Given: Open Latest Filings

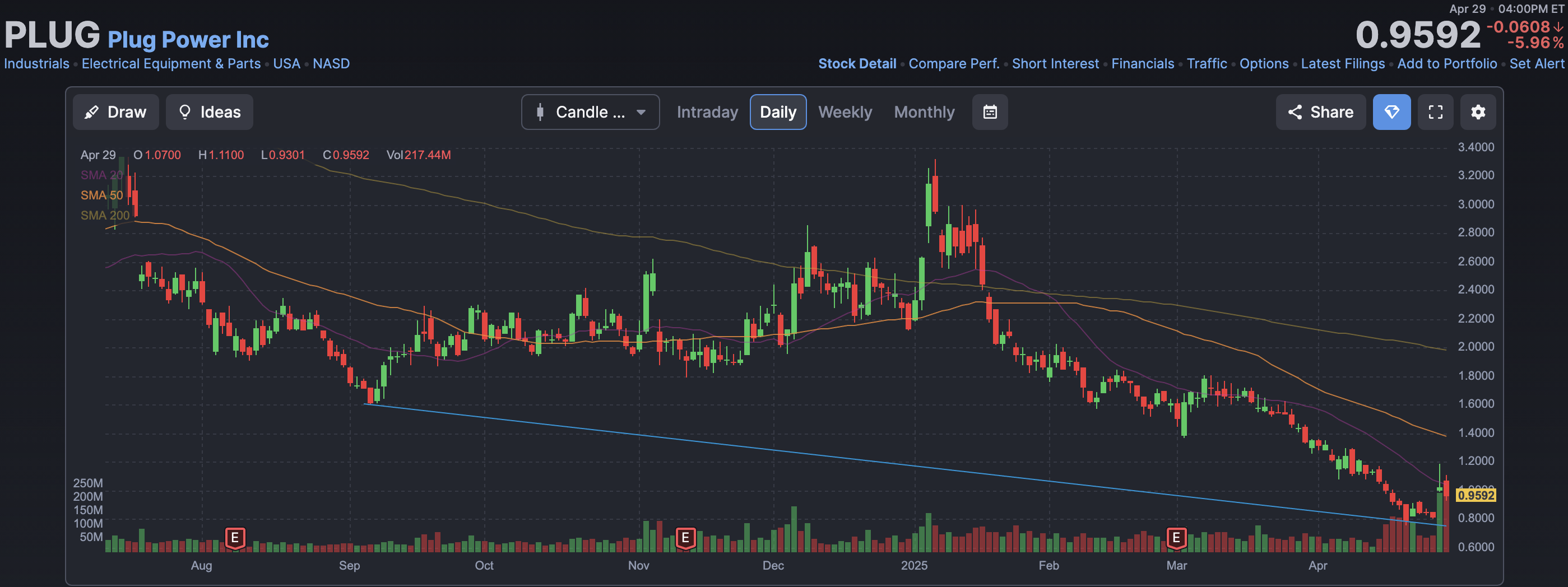Looking at the screenshot, I should [x=1343, y=64].
